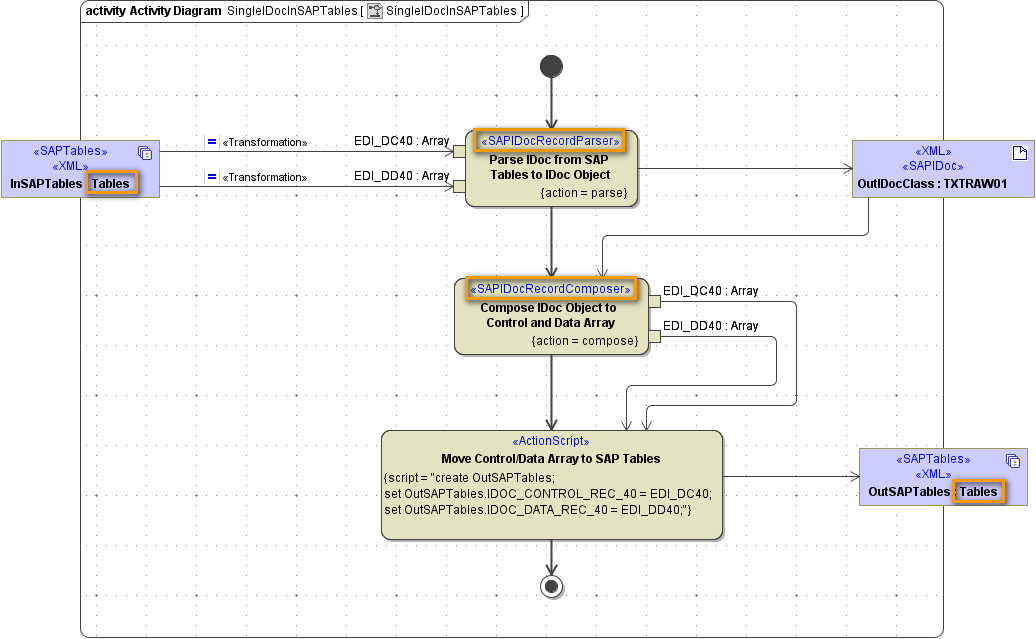The width and height of the screenshot is (1036, 639).
Task: Click 'EDI_DC40 : Array' label near parser
Action: (x=401, y=141)
